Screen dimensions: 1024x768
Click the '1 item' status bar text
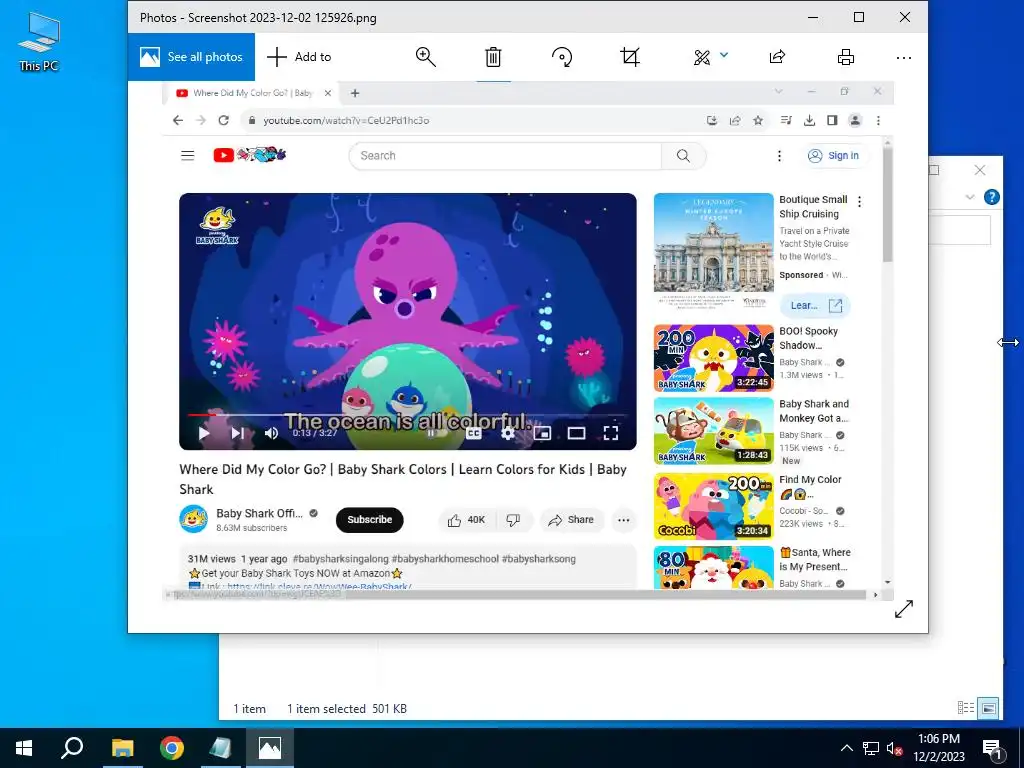(x=249, y=709)
